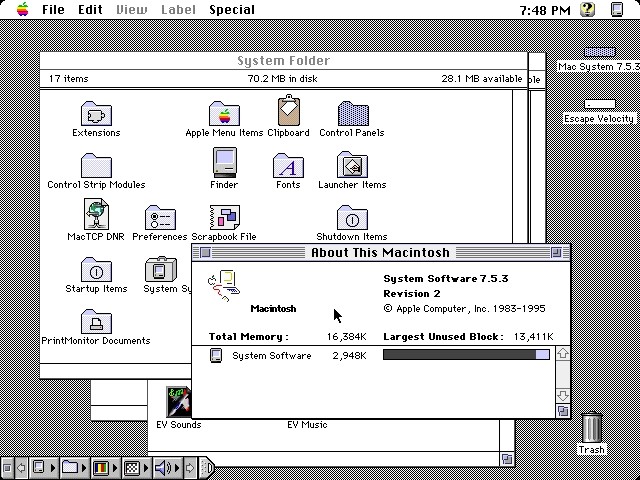Select the PrintMonitor Documents folder
Screen dimensions: 640x480
pos(96,321)
